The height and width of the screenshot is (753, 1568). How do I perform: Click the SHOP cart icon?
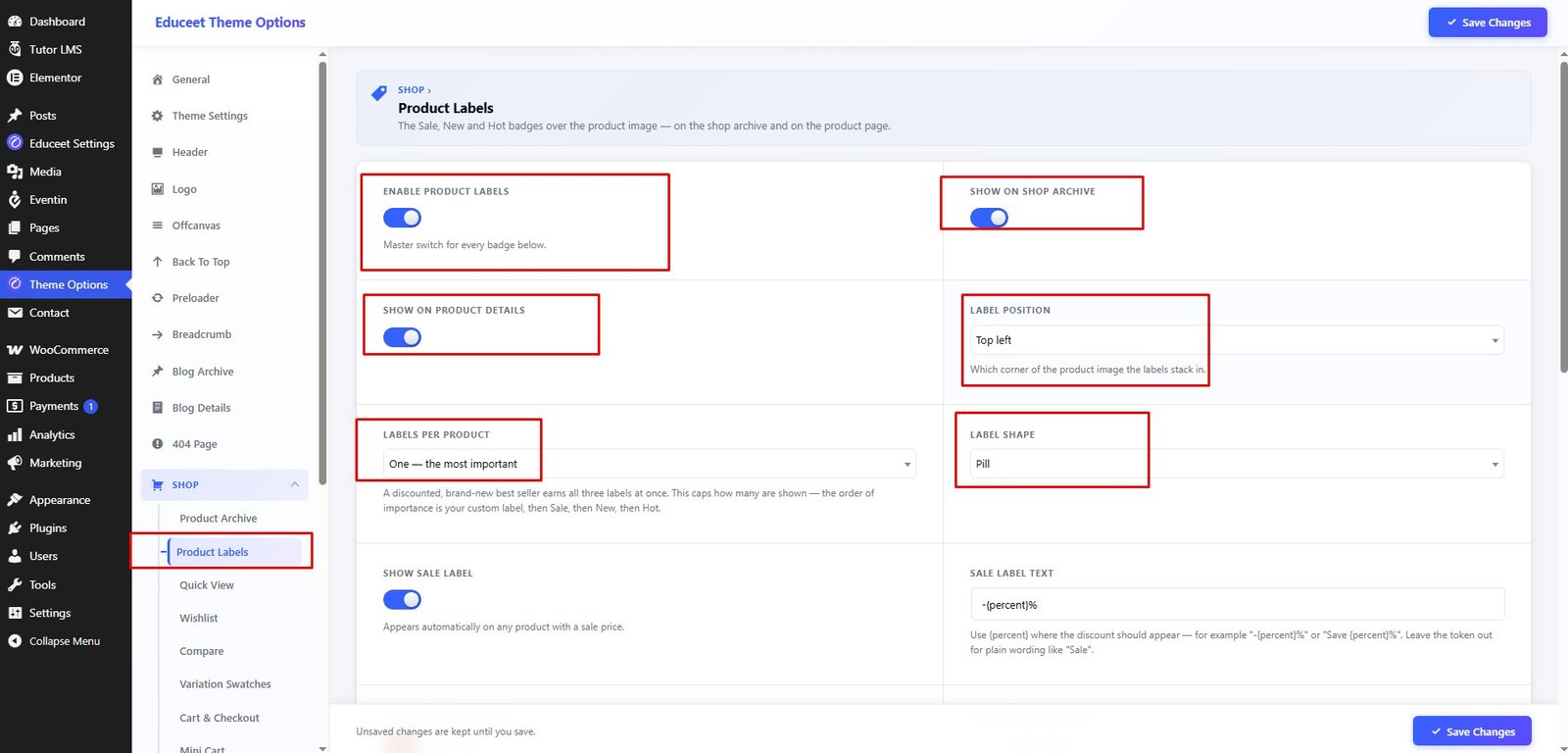pyautogui.click(x=158, y=484)
